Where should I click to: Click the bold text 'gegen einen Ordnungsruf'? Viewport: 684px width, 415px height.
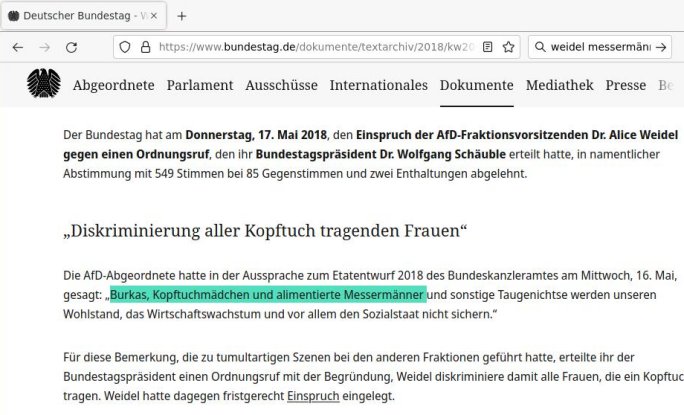point(136,154)
